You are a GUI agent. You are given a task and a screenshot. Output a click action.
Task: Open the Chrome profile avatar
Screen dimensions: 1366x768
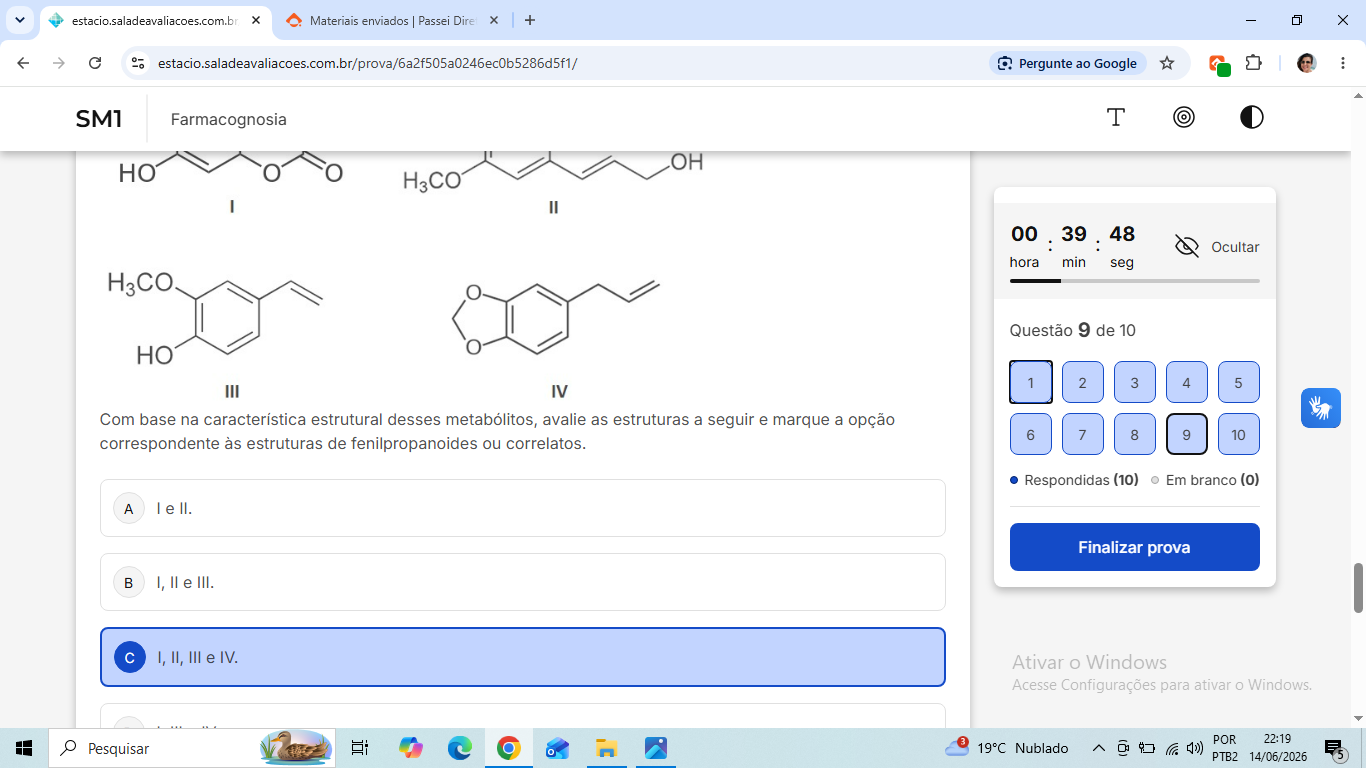click(1307, 63)
